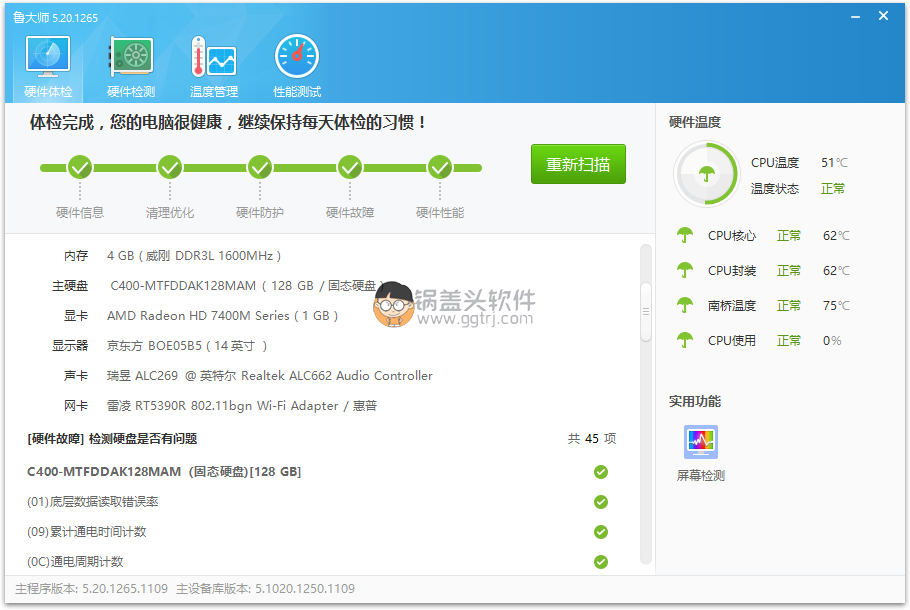
Task: Click the 主设备库版本 status bar text
Action: coord(265,589)
